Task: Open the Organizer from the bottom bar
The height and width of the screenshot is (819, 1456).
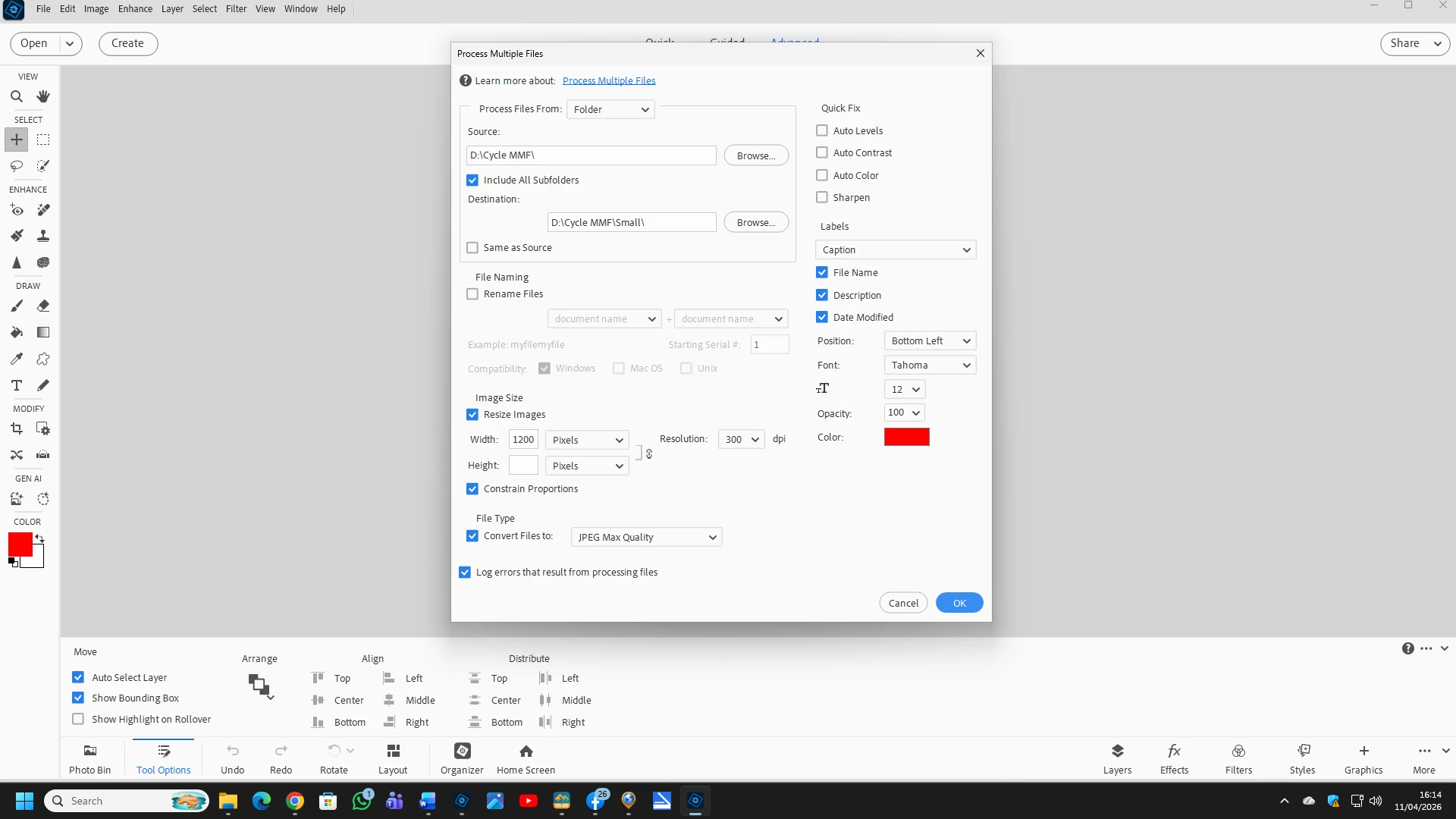Action: click(x=462, y=758)
